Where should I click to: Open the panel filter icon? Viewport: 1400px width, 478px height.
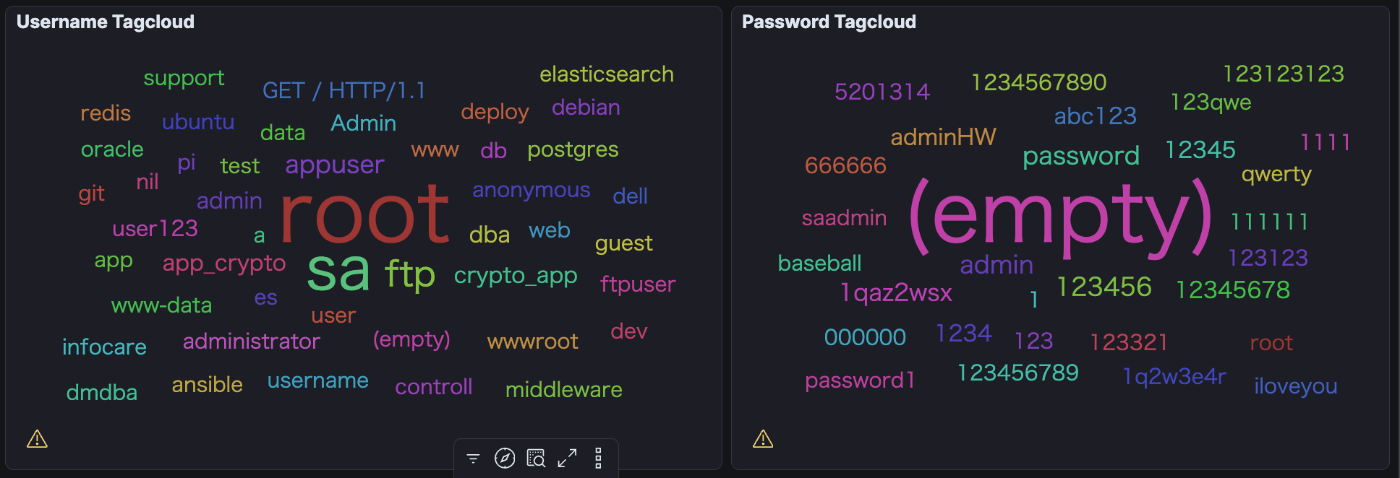(473, 459)
